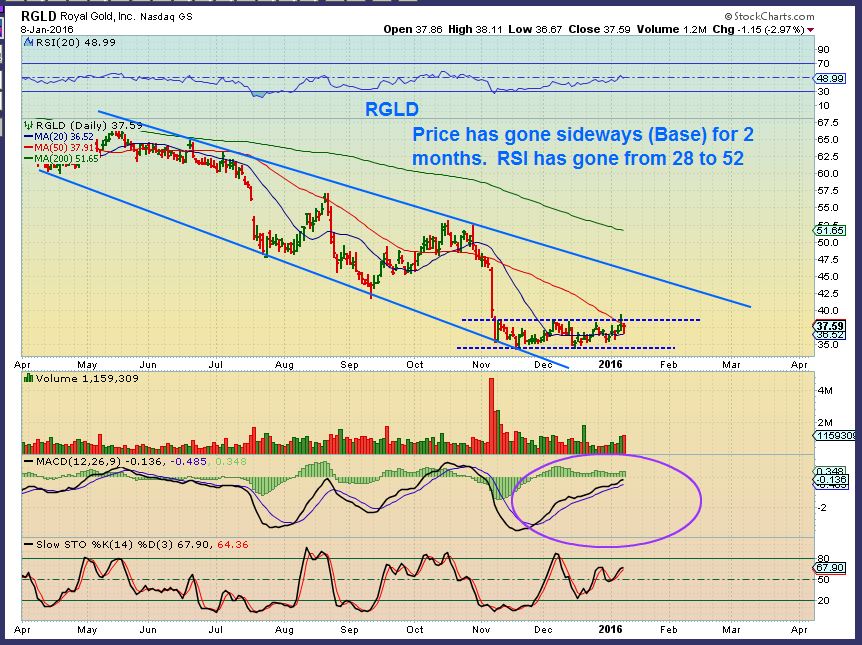Click the 30 level label on RSI axis

pos(823,91)
